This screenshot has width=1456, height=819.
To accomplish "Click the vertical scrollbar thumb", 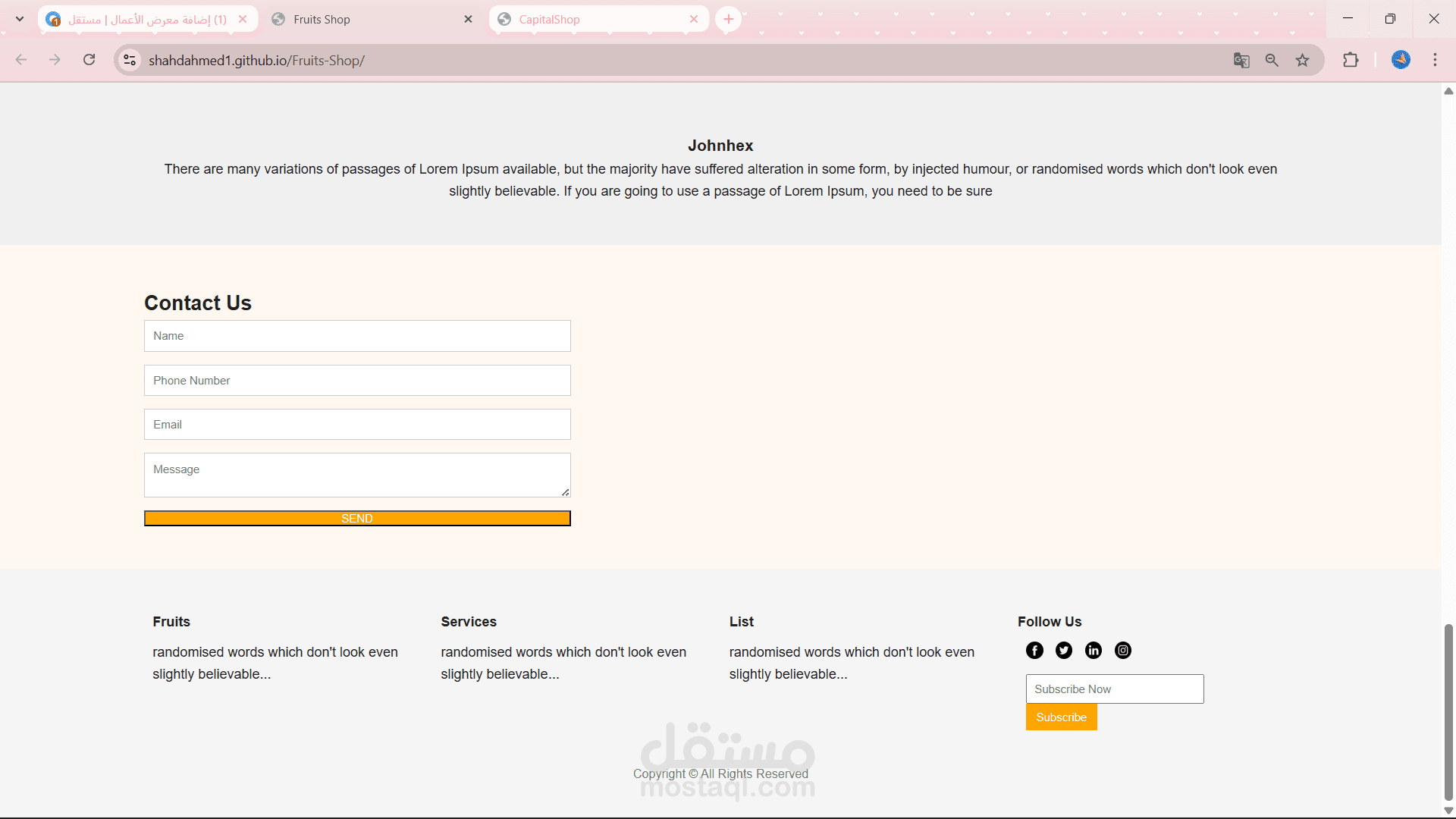I will [1448, 711].
